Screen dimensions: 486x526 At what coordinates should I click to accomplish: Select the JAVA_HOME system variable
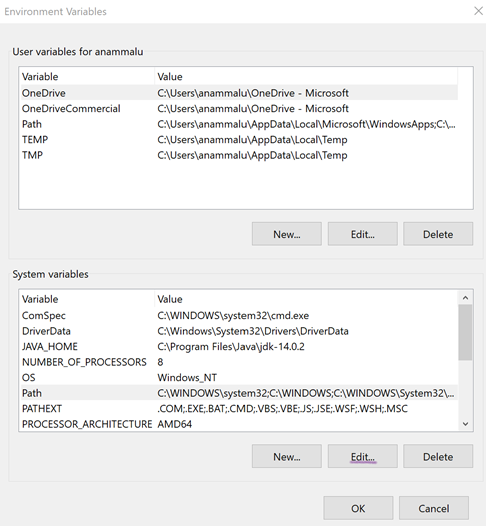(239, 346)
